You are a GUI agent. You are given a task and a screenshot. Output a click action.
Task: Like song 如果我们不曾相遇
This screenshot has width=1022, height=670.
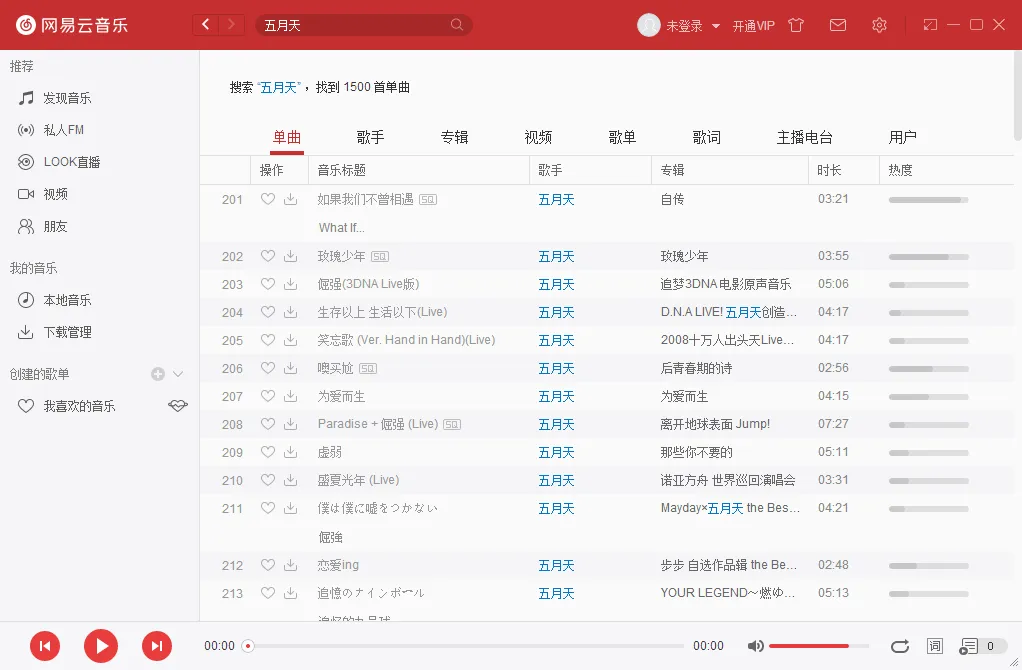point(268,199)
